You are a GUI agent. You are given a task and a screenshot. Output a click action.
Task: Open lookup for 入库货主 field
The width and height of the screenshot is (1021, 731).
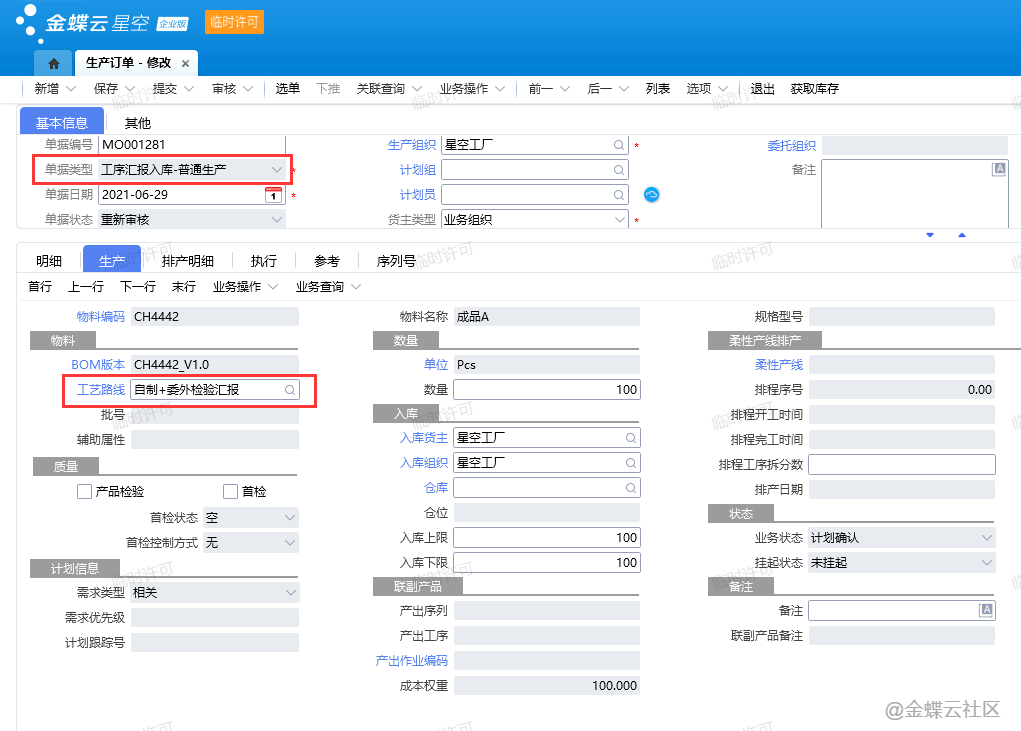(630, 438)
